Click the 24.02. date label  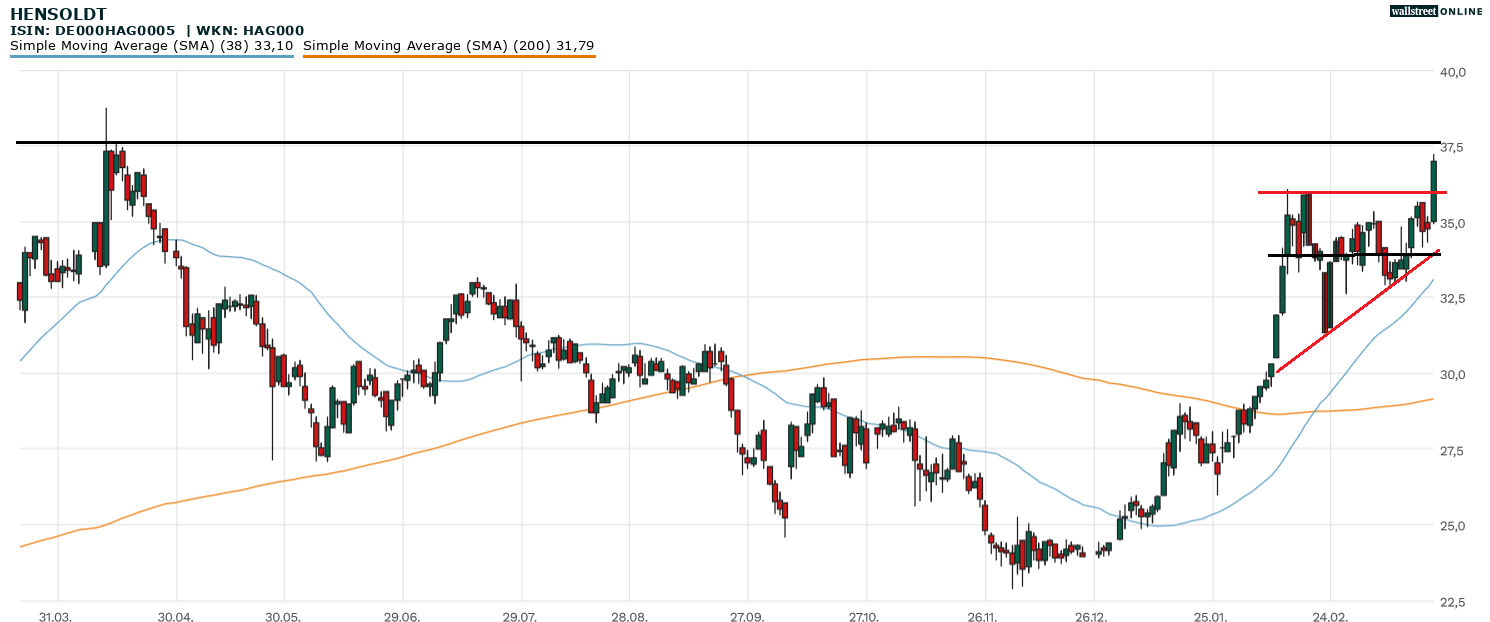(x=1329, y=617)
